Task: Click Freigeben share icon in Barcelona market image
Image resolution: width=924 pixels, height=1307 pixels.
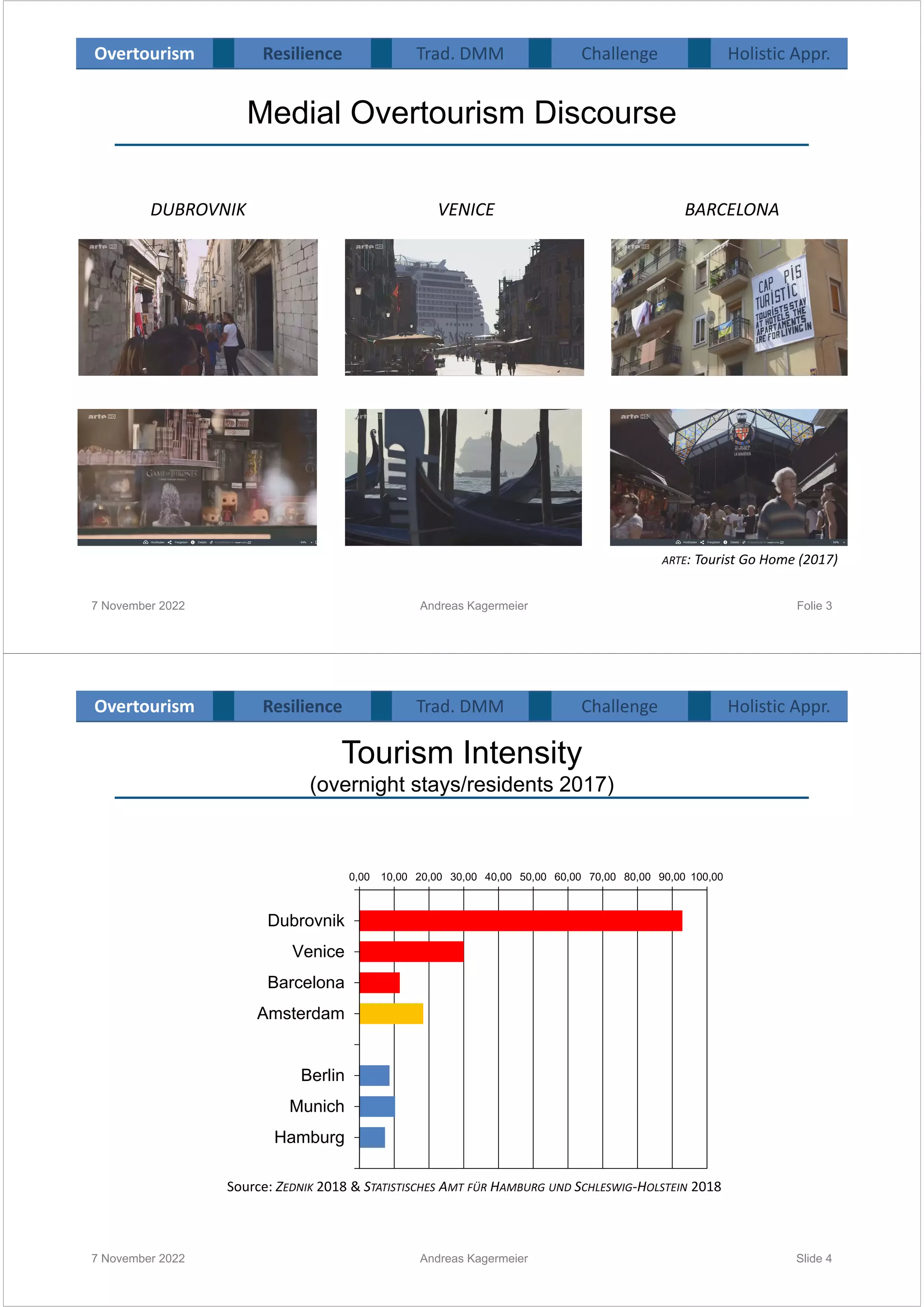Action: point(702,542)
